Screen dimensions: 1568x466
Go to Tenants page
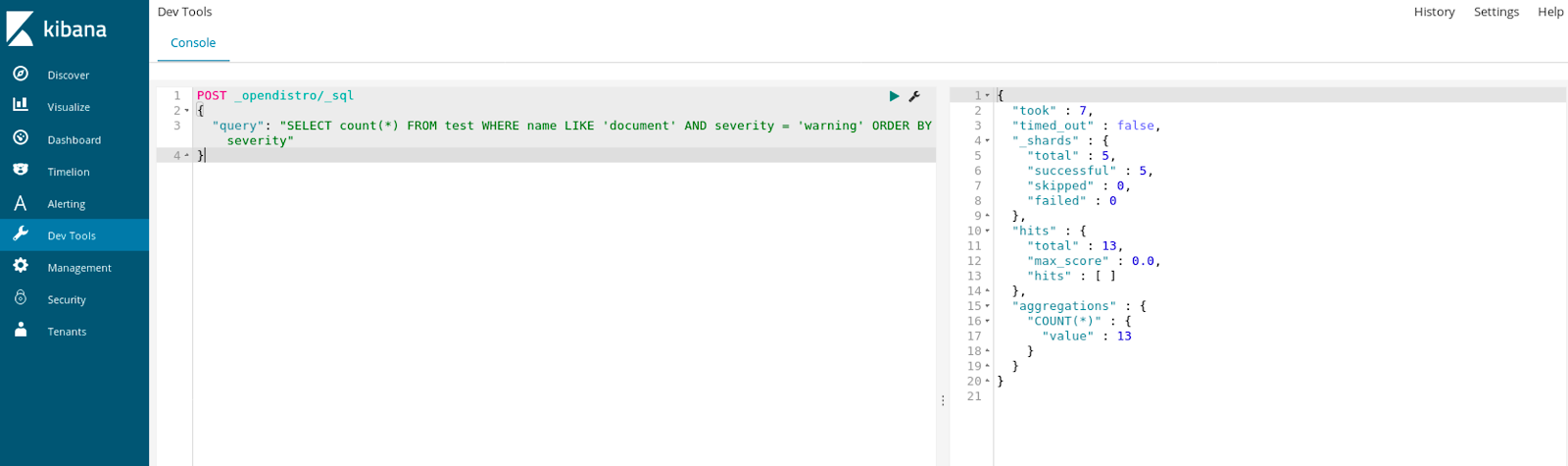[x=67, y=332]
